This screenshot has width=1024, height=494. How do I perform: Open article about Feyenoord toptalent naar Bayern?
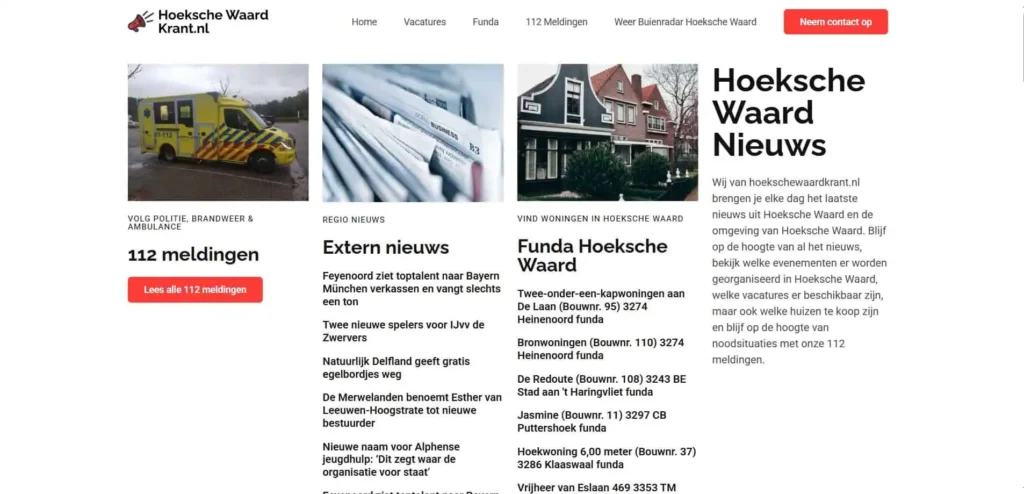point(411,289)
